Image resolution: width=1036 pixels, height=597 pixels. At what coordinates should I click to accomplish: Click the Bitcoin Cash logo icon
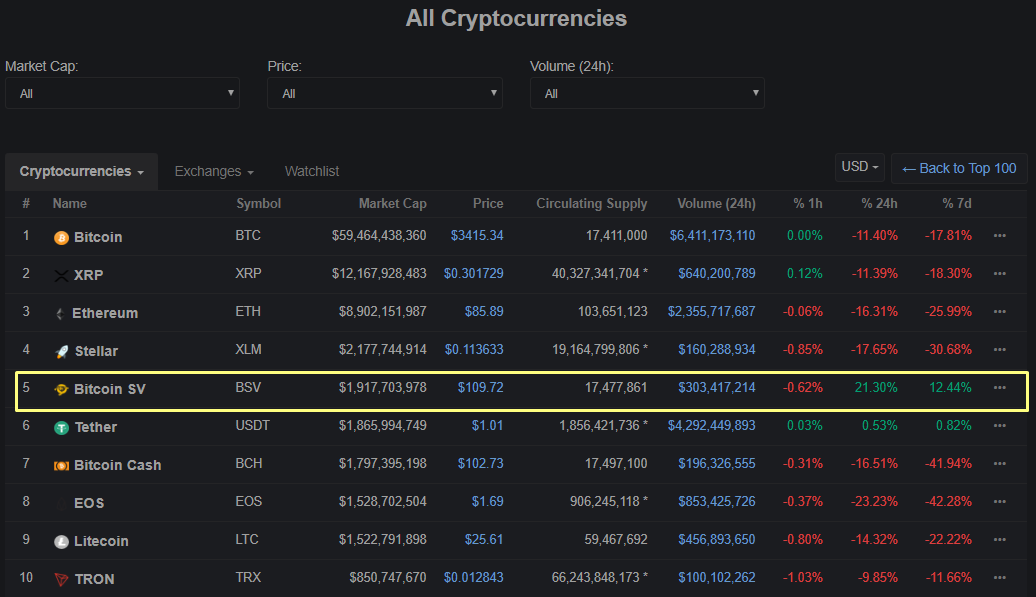[61, 466]
